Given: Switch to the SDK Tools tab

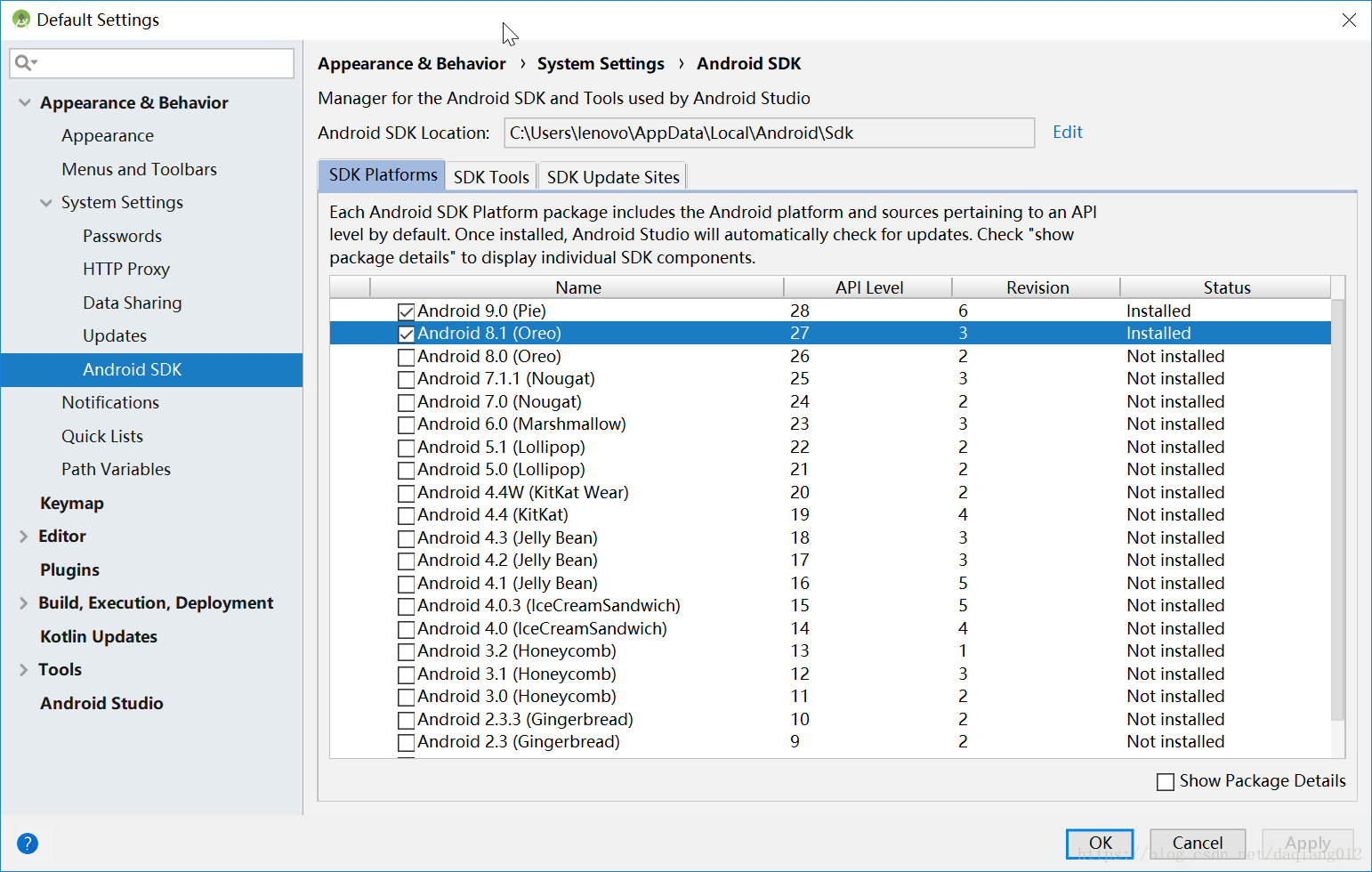Looking at the screenshot, I should (x=490, y=176).
